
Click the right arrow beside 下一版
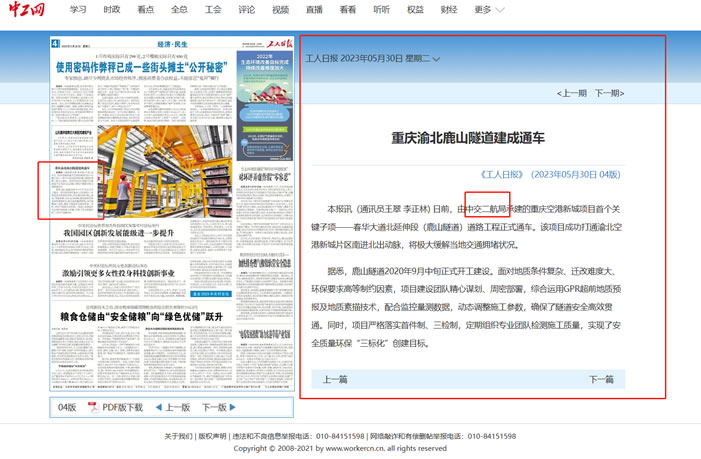click(233, 408)
